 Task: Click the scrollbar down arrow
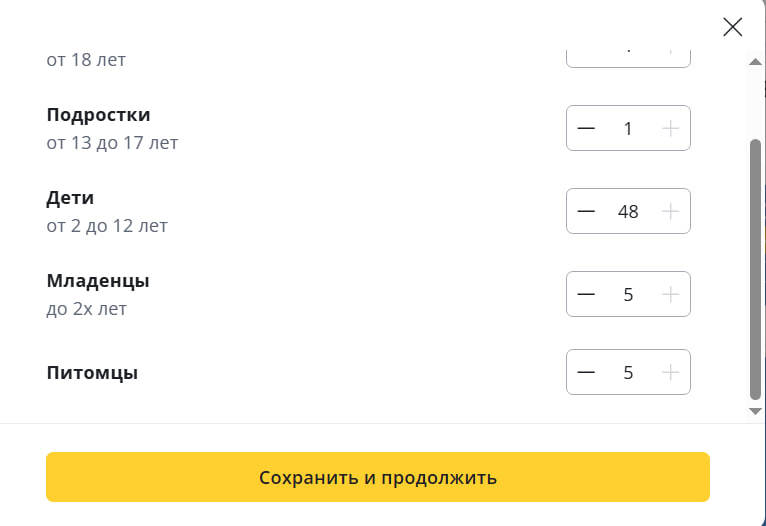(x=756, y=410)
